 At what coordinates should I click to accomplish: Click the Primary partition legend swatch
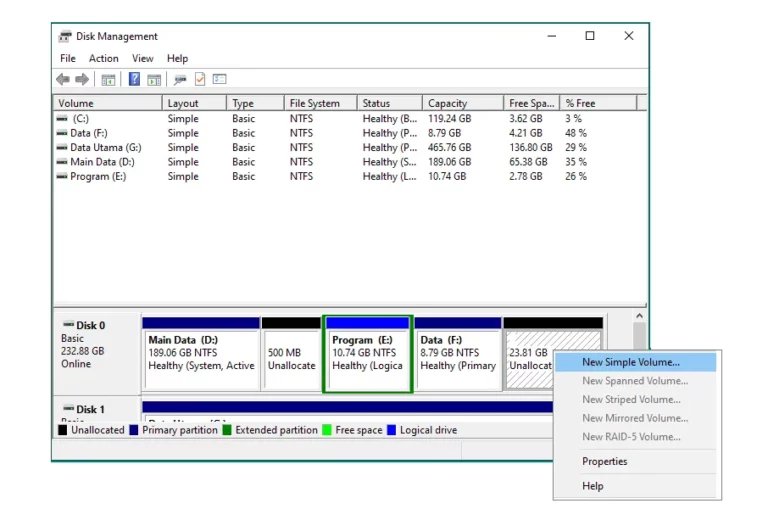[x=134, y=430]
